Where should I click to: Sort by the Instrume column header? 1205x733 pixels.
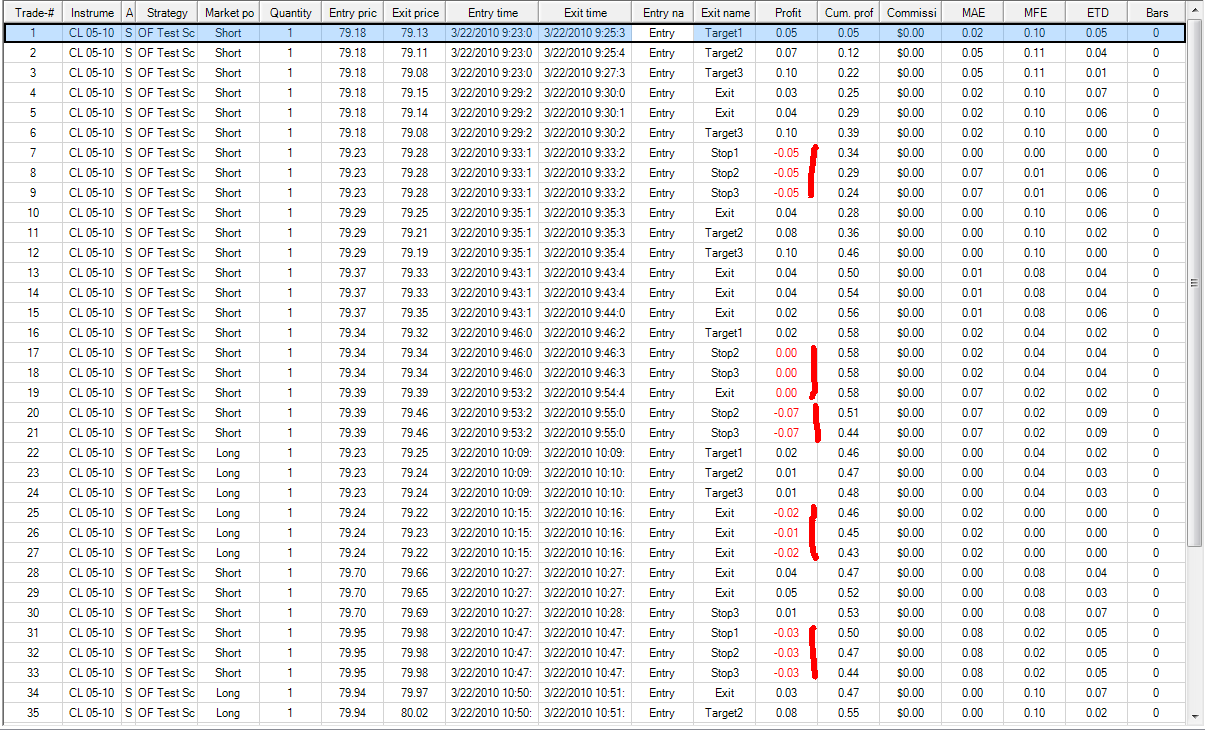click(x=92, y=13)
